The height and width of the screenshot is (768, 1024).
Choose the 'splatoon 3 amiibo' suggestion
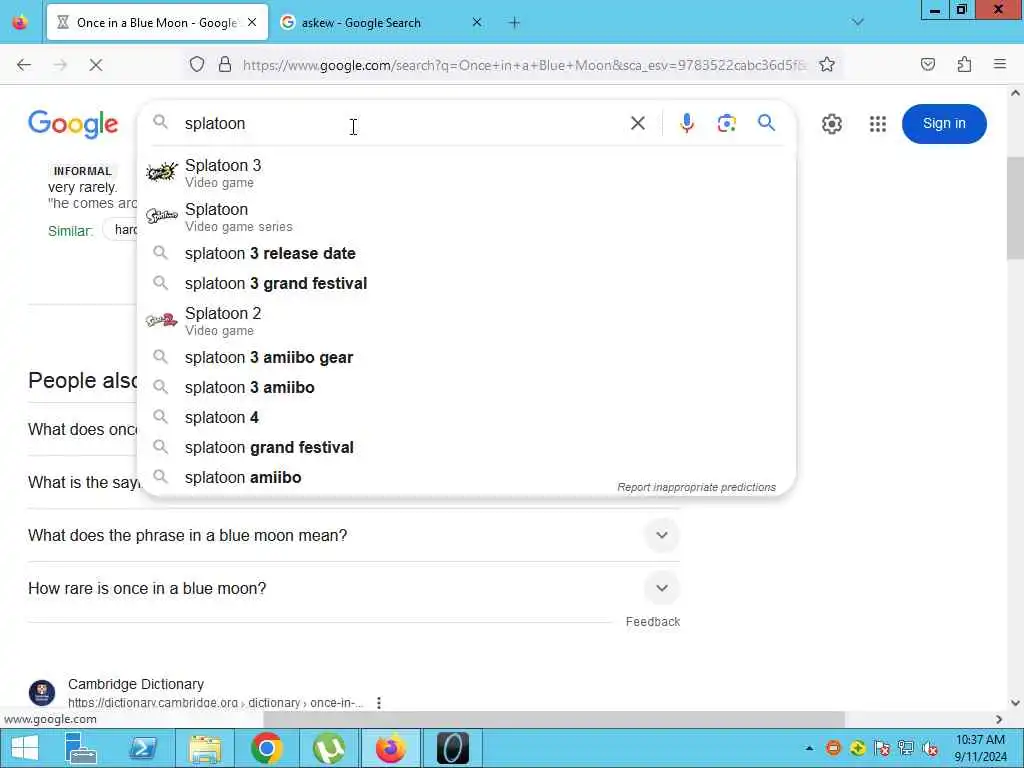[466, 387]
